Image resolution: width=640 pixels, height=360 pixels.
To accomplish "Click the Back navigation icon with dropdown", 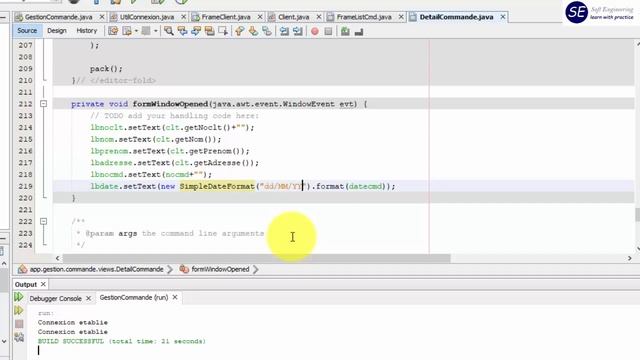I will [127, 31].
